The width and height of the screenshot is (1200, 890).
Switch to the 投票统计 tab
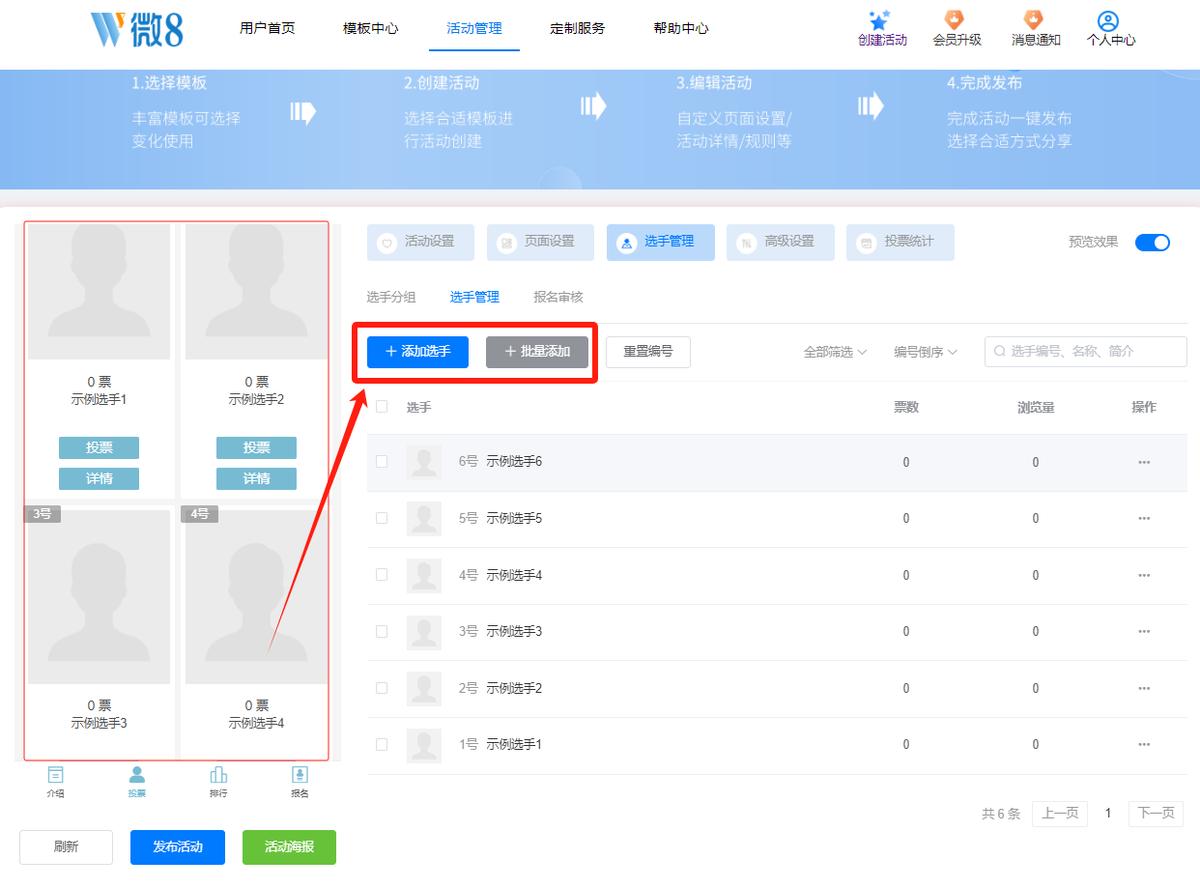coord(901,242)
